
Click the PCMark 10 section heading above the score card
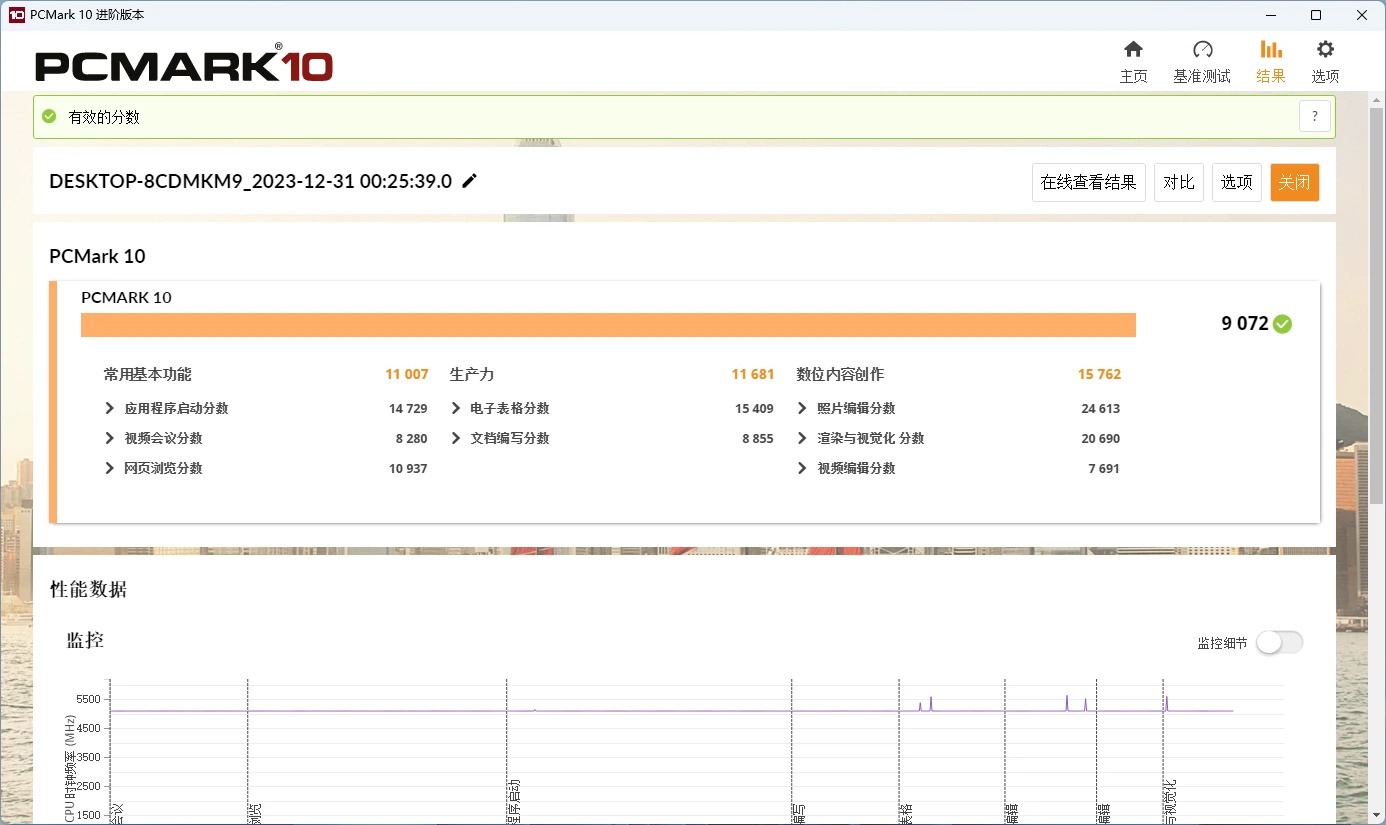[97, 256]
